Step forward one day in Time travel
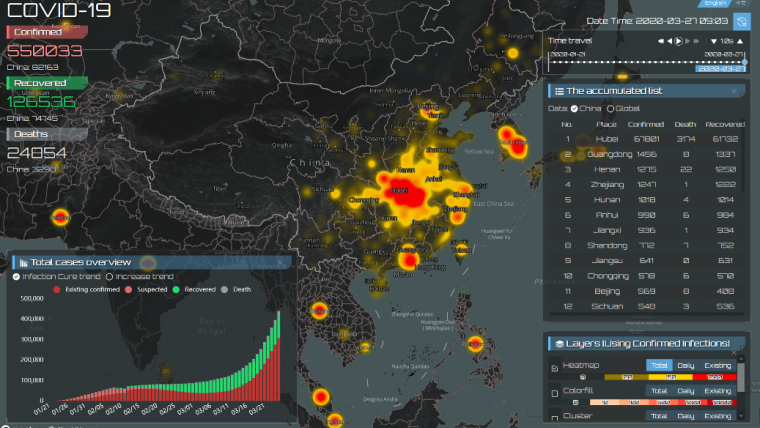Image resolution: width=760 pixels, height=428 pixels. (688, 41)
